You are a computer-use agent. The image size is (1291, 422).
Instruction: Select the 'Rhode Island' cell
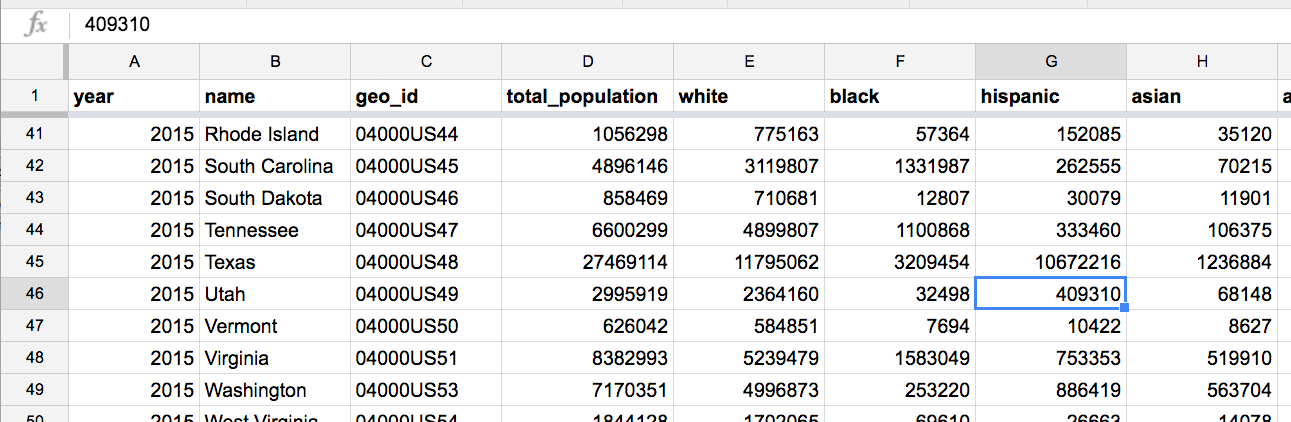coord(275,134)
